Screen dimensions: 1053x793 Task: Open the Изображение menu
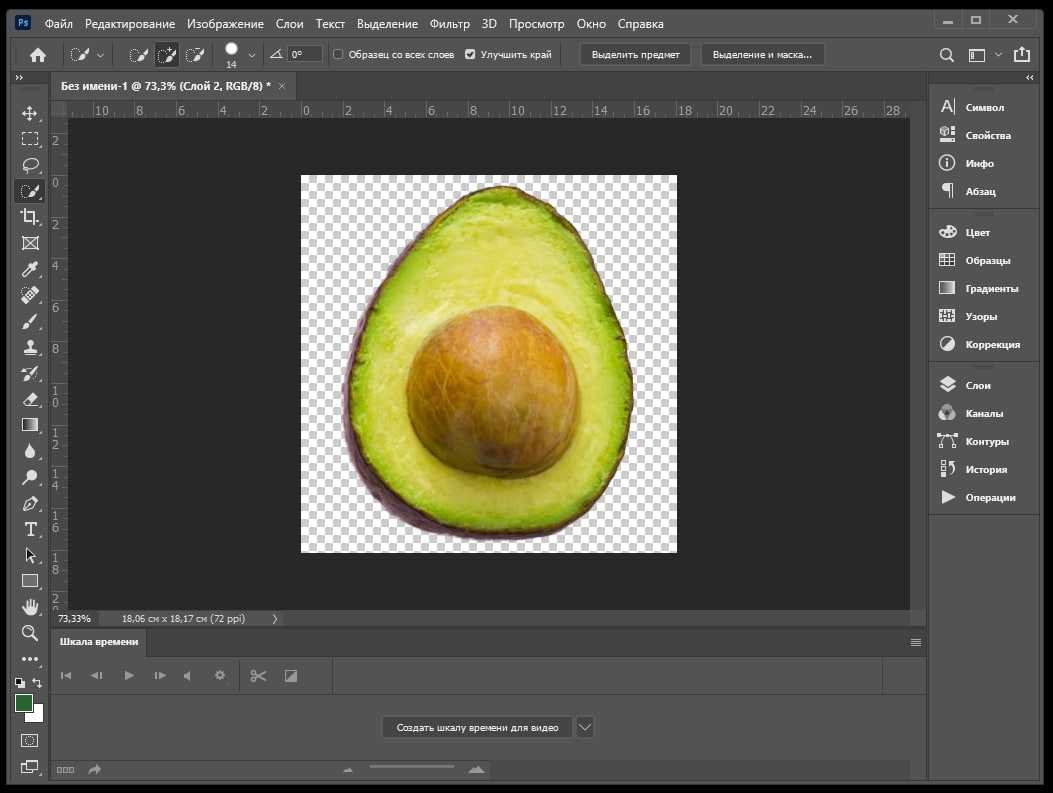click(x=225, y=23)
